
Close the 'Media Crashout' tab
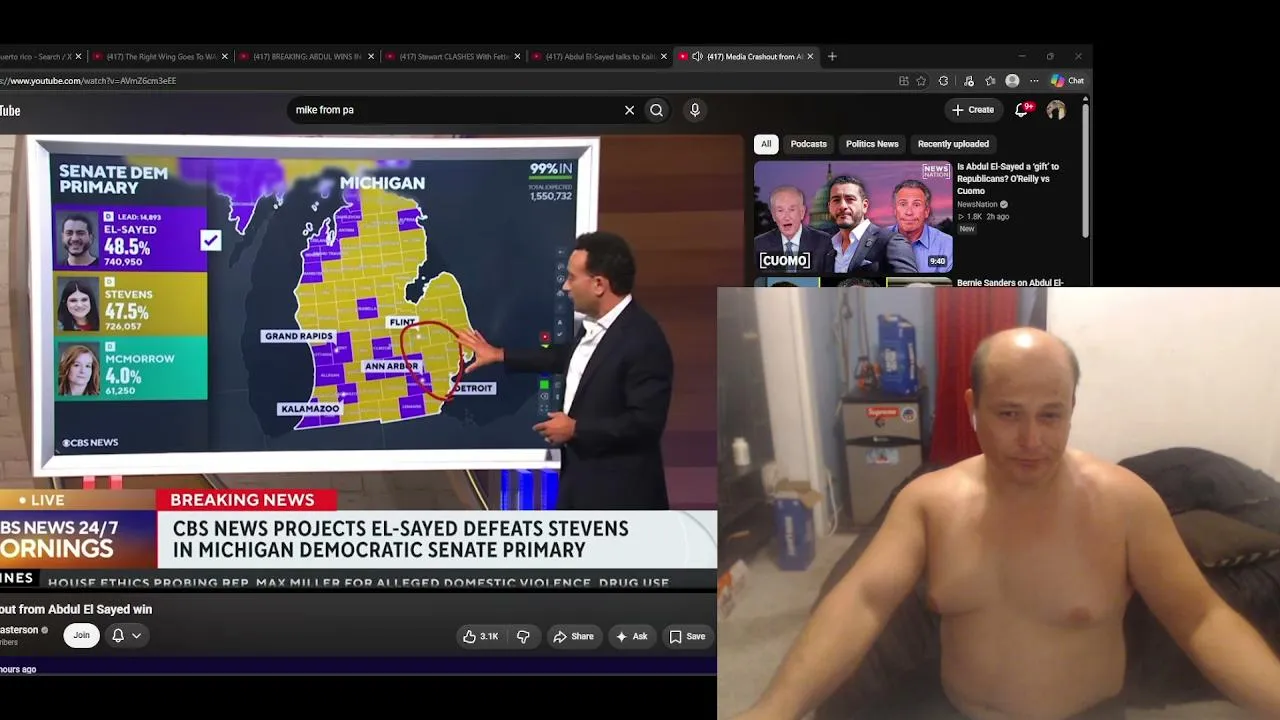tap(810, 57)
